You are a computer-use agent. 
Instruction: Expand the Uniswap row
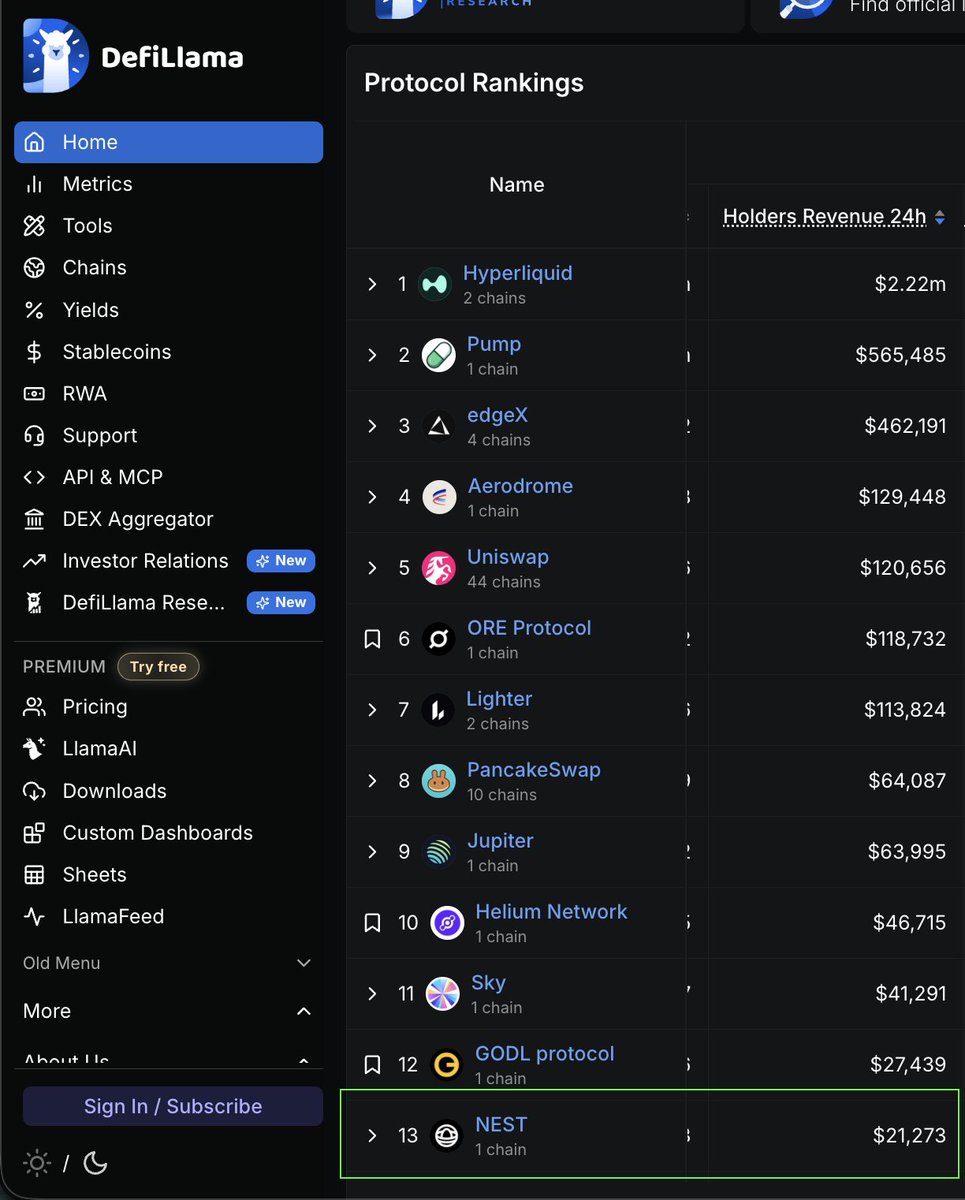coord(372,568)
